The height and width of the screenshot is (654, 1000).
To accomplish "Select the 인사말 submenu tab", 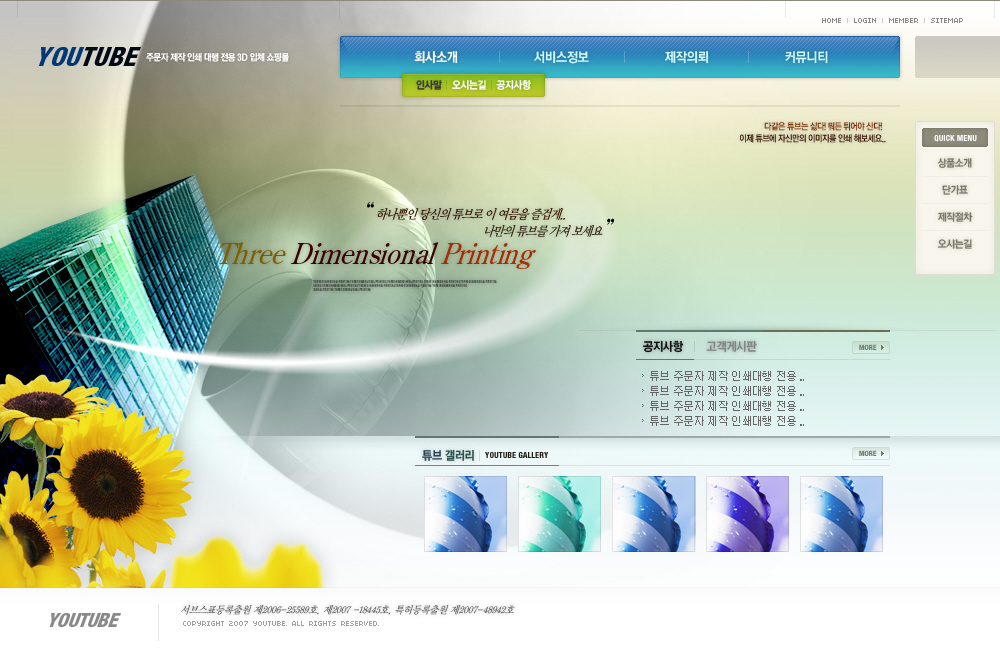I will coord(428,85).
